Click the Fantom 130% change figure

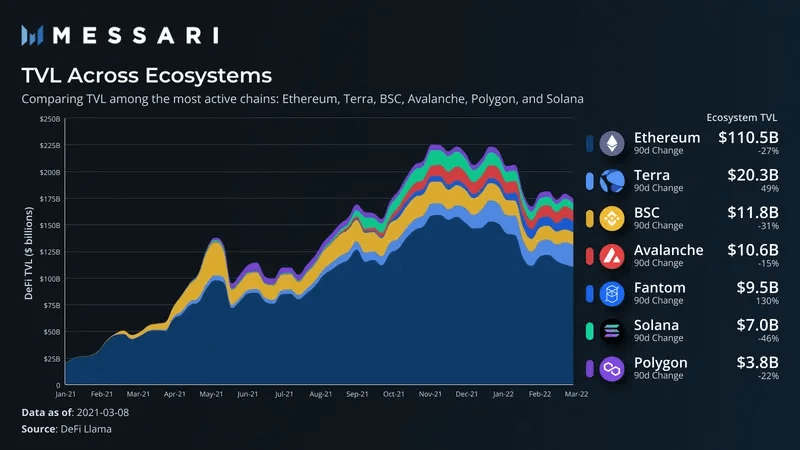[x=768, y=301]
